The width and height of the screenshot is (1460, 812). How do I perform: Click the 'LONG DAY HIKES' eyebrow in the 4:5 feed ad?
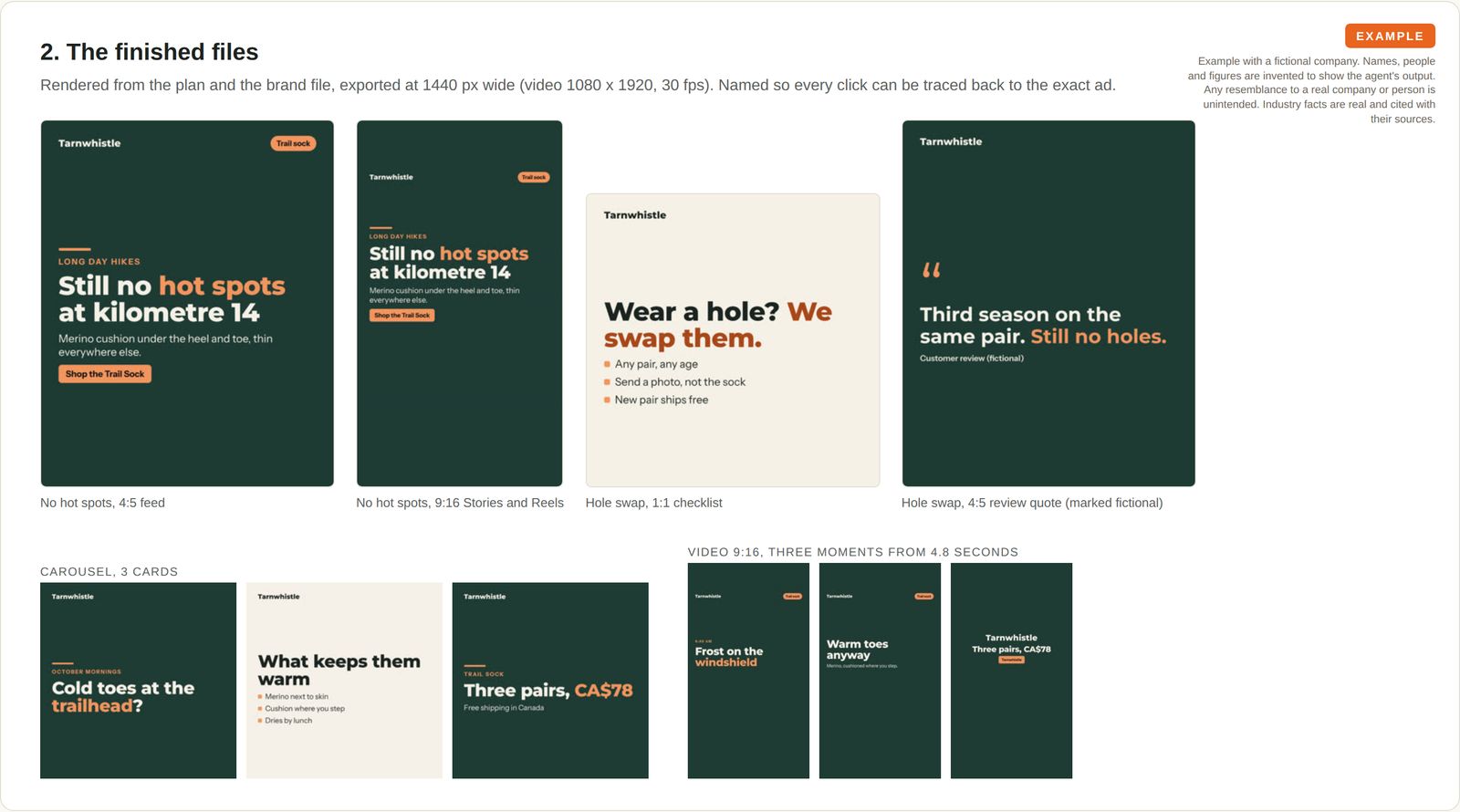tap(99, 262)
